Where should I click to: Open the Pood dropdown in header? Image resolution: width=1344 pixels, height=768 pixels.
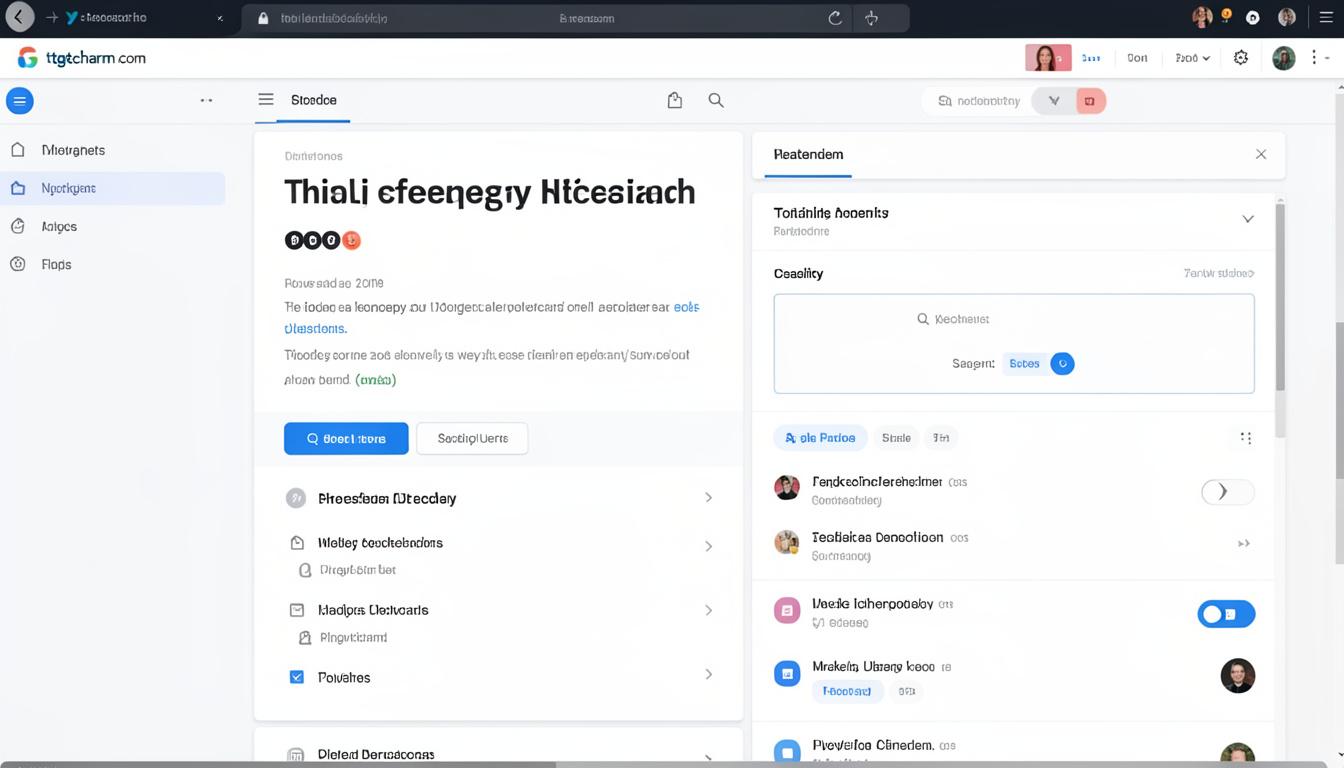[x=1192, y=58]
